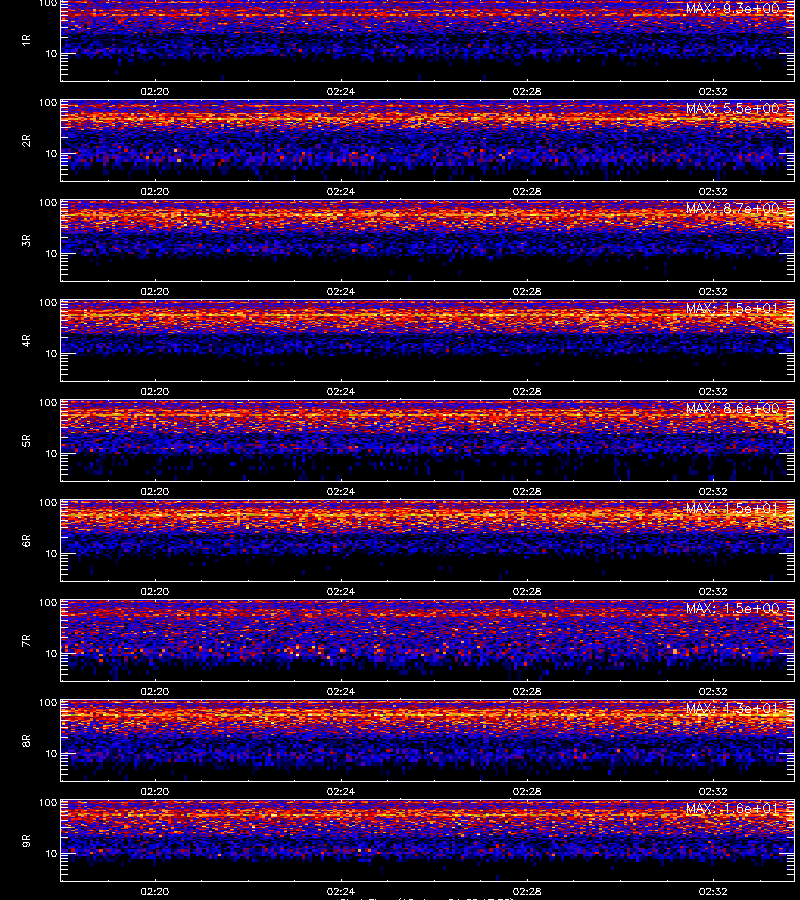Click the 02:32 time label under panel 3R
The height and width of the screenshot is (900, 800).
(713, 291)
